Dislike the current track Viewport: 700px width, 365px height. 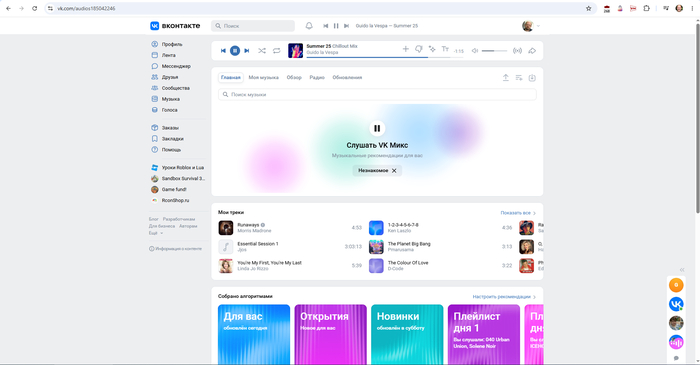click(x=419, y=49)
